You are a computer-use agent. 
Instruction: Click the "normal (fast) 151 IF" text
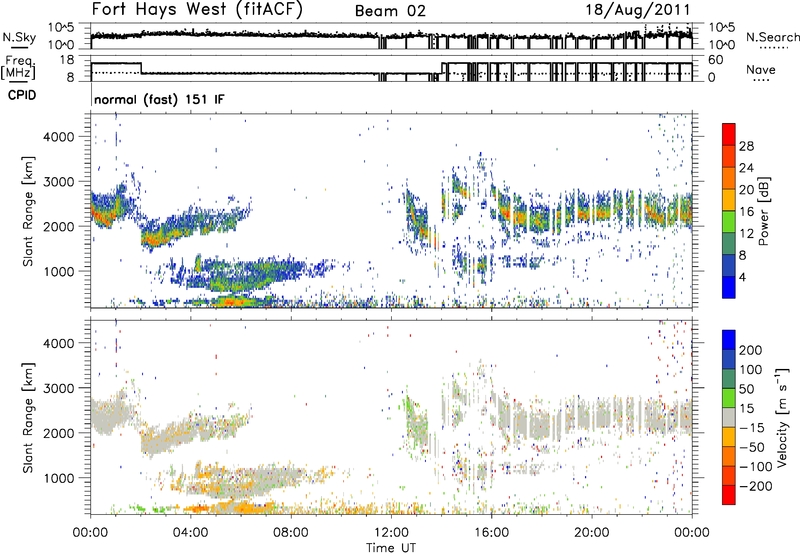[x=159, y=99]
